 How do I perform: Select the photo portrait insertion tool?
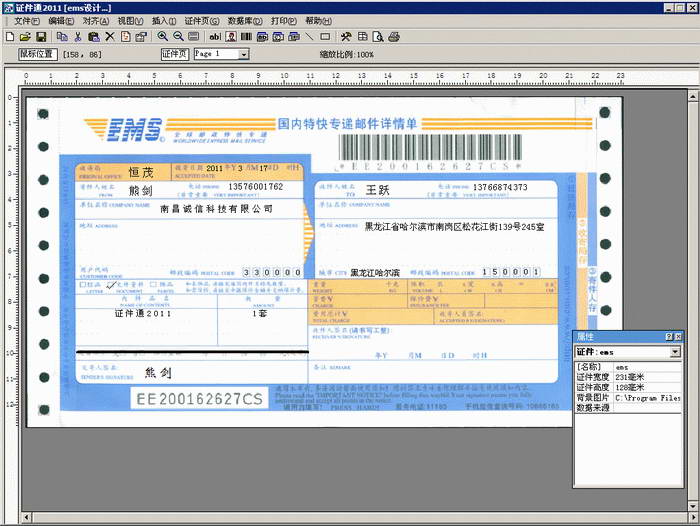[x=231, y=37]
